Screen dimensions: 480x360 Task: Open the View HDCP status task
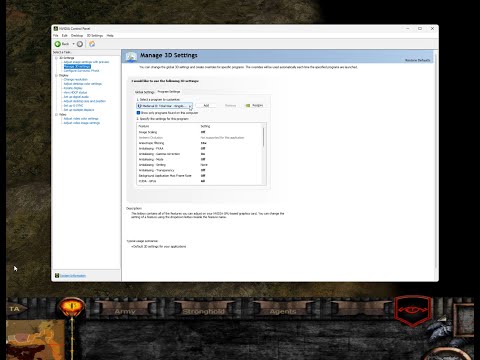(x=75, y=93)
